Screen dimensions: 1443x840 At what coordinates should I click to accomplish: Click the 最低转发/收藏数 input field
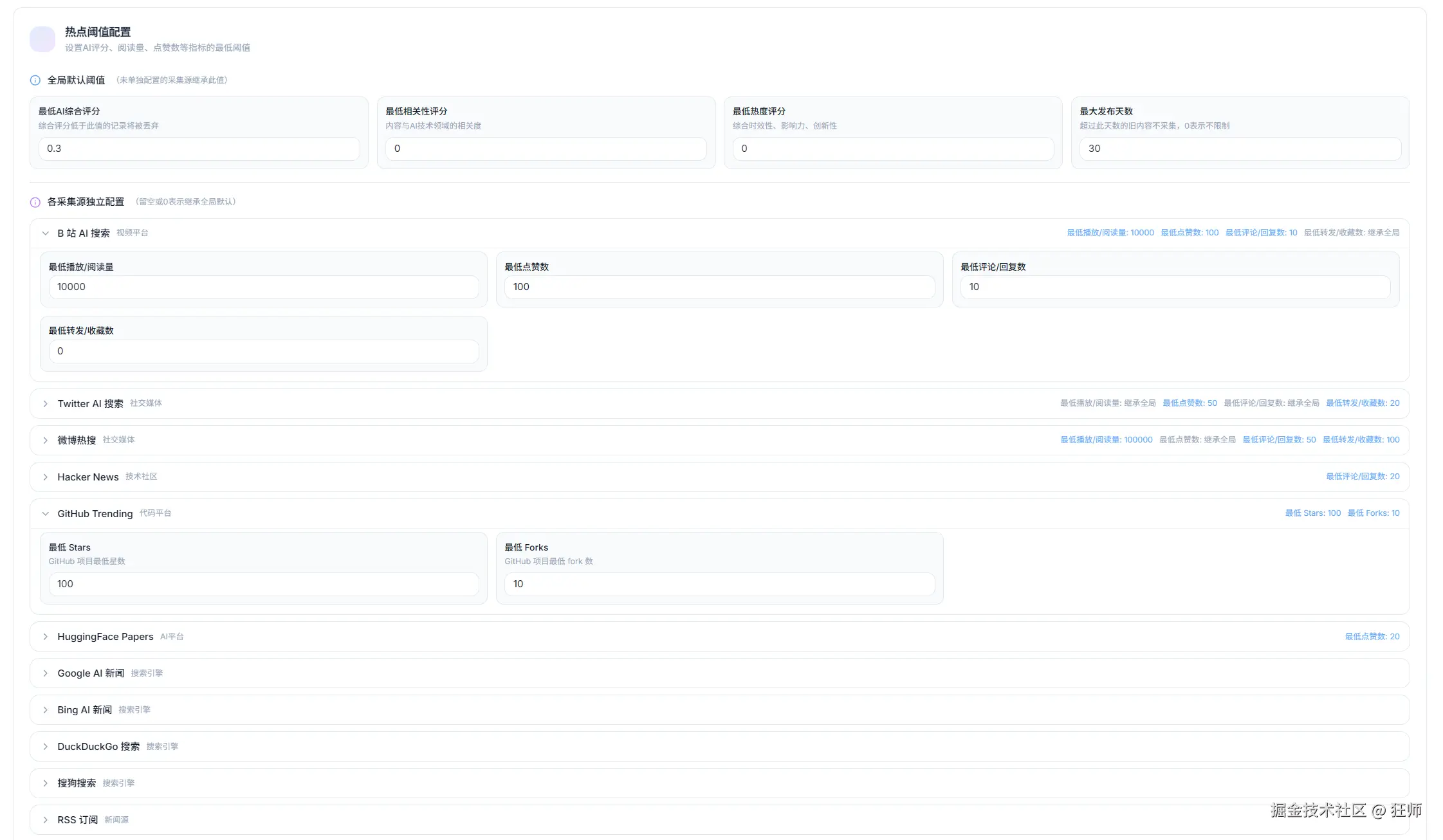pos(263,351)
